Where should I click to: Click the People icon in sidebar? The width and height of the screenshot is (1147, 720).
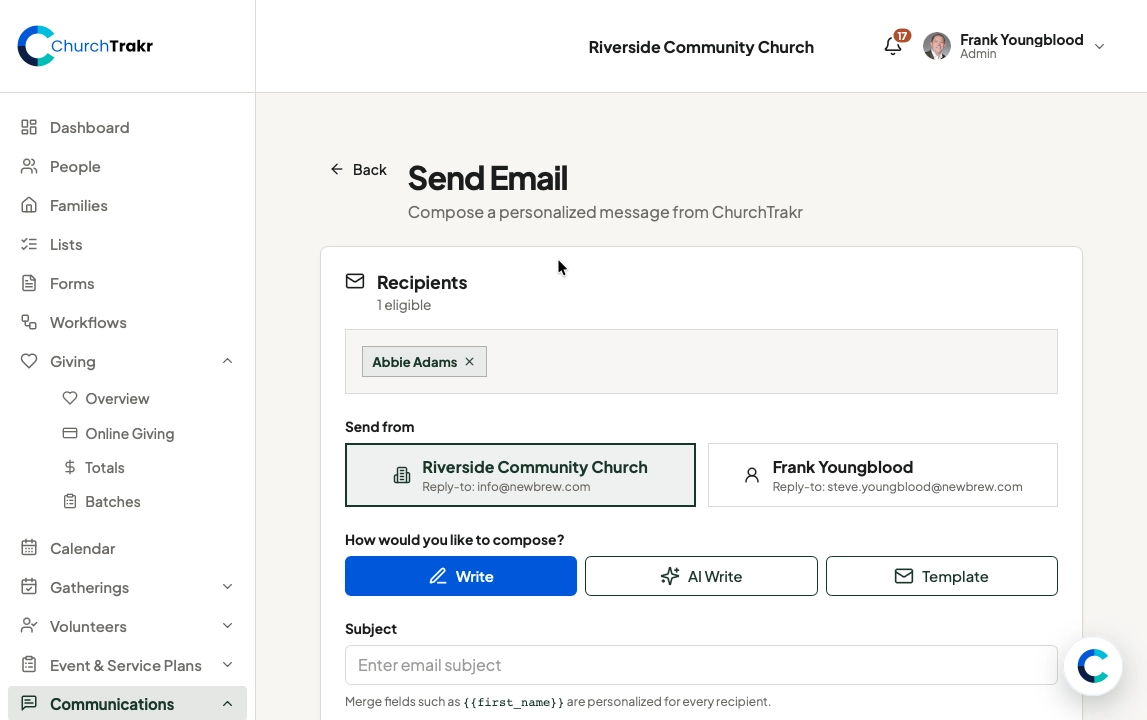pyautogui.click(x=29, y=166)
